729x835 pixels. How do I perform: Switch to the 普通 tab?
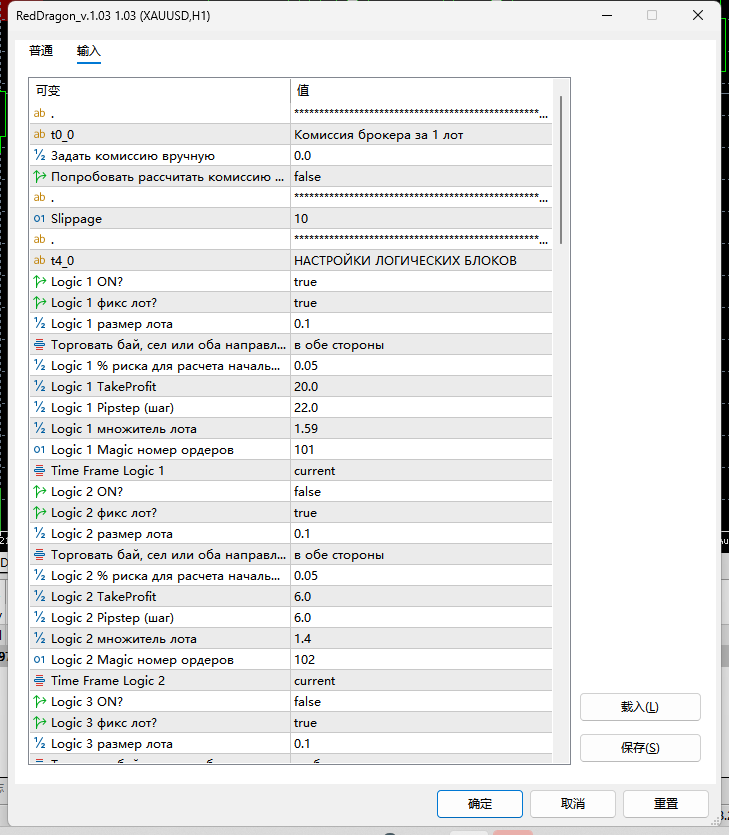41,51
